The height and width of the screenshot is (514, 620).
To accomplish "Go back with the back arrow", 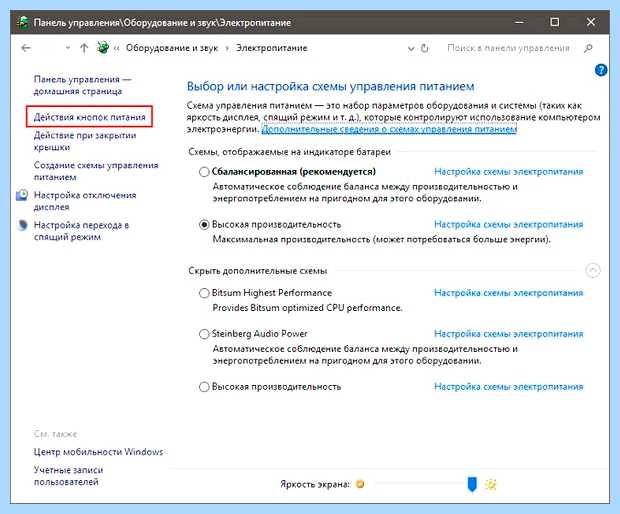I will click(26, 48).
